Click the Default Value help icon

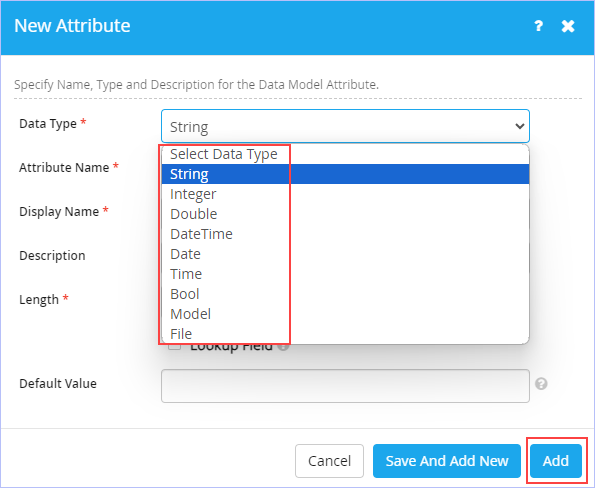(x=541, y=384)
